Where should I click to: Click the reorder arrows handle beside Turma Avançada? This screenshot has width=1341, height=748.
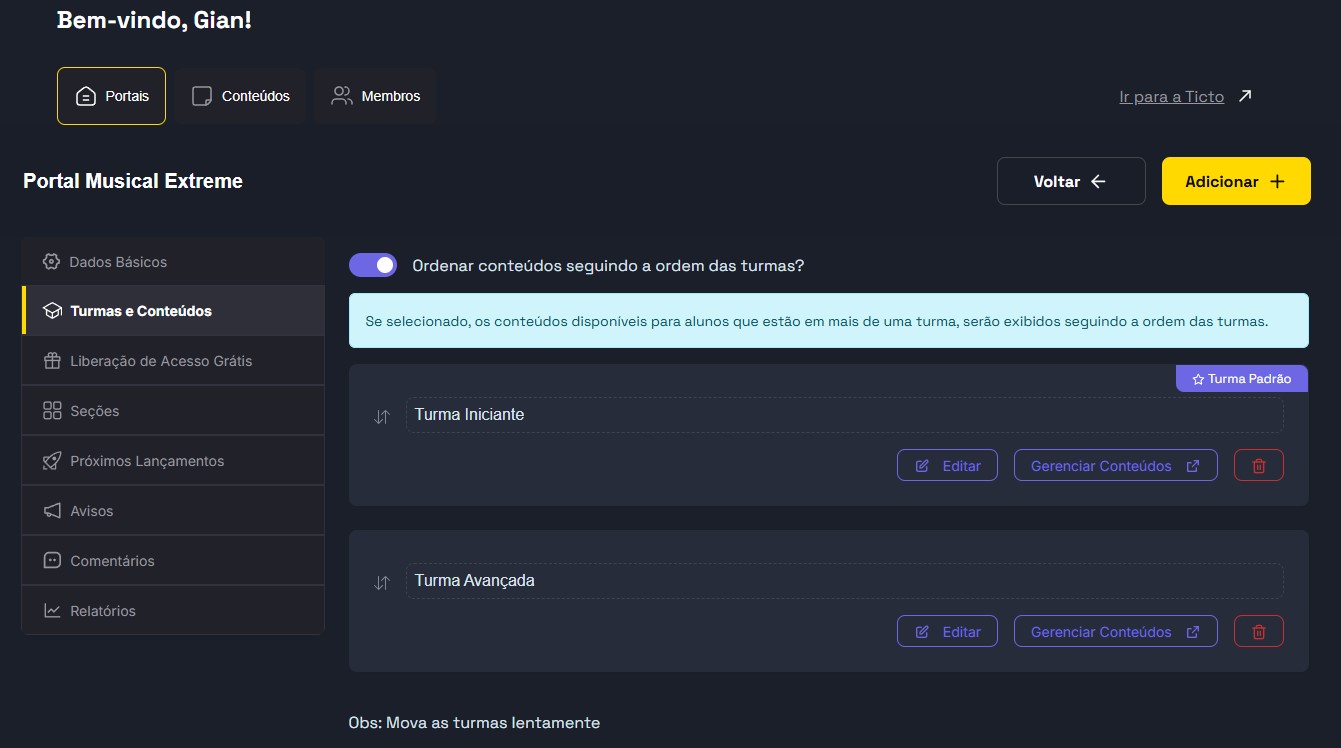click(381, 583)
